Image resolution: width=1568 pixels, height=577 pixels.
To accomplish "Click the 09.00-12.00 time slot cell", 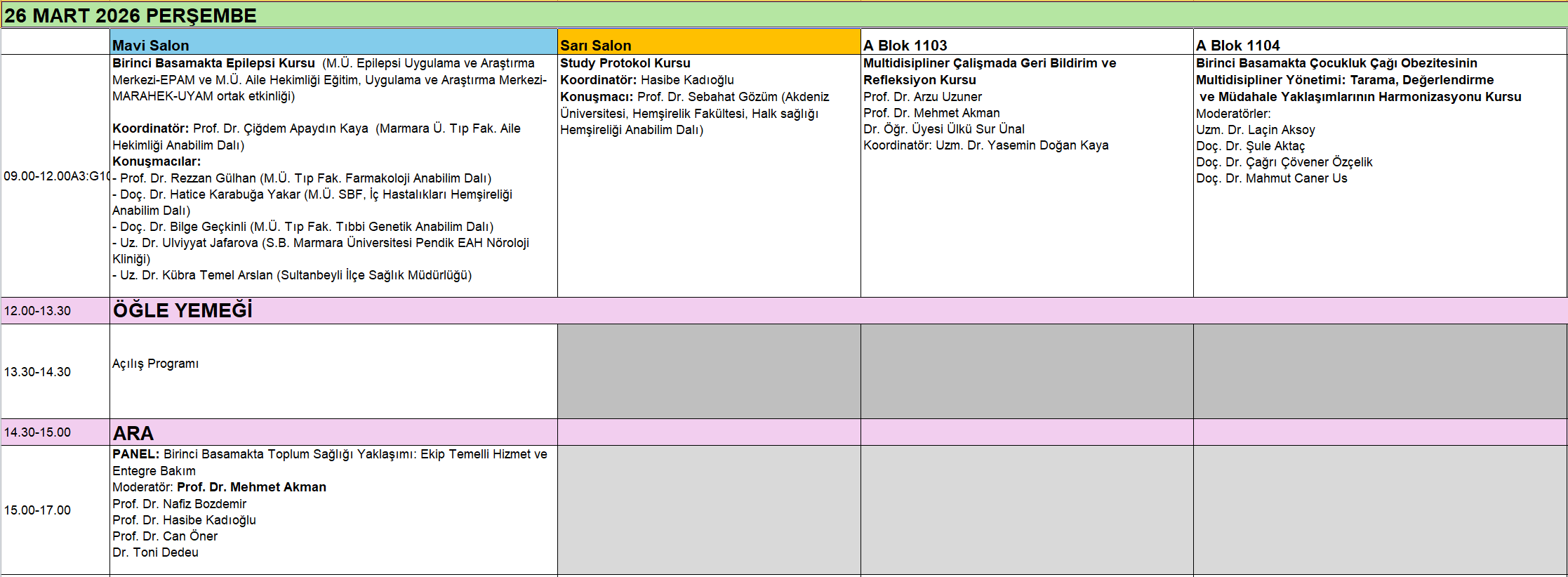I will pyautogui.click(x=55, y=175).
